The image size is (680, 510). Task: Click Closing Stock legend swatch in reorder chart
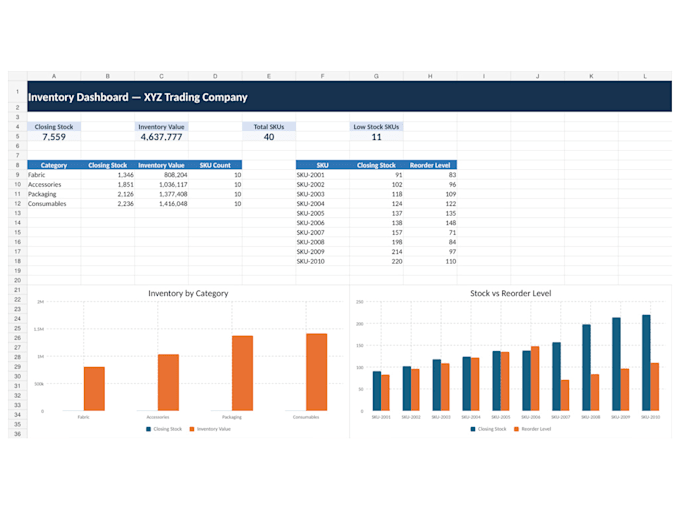click(x=473, y=429)
